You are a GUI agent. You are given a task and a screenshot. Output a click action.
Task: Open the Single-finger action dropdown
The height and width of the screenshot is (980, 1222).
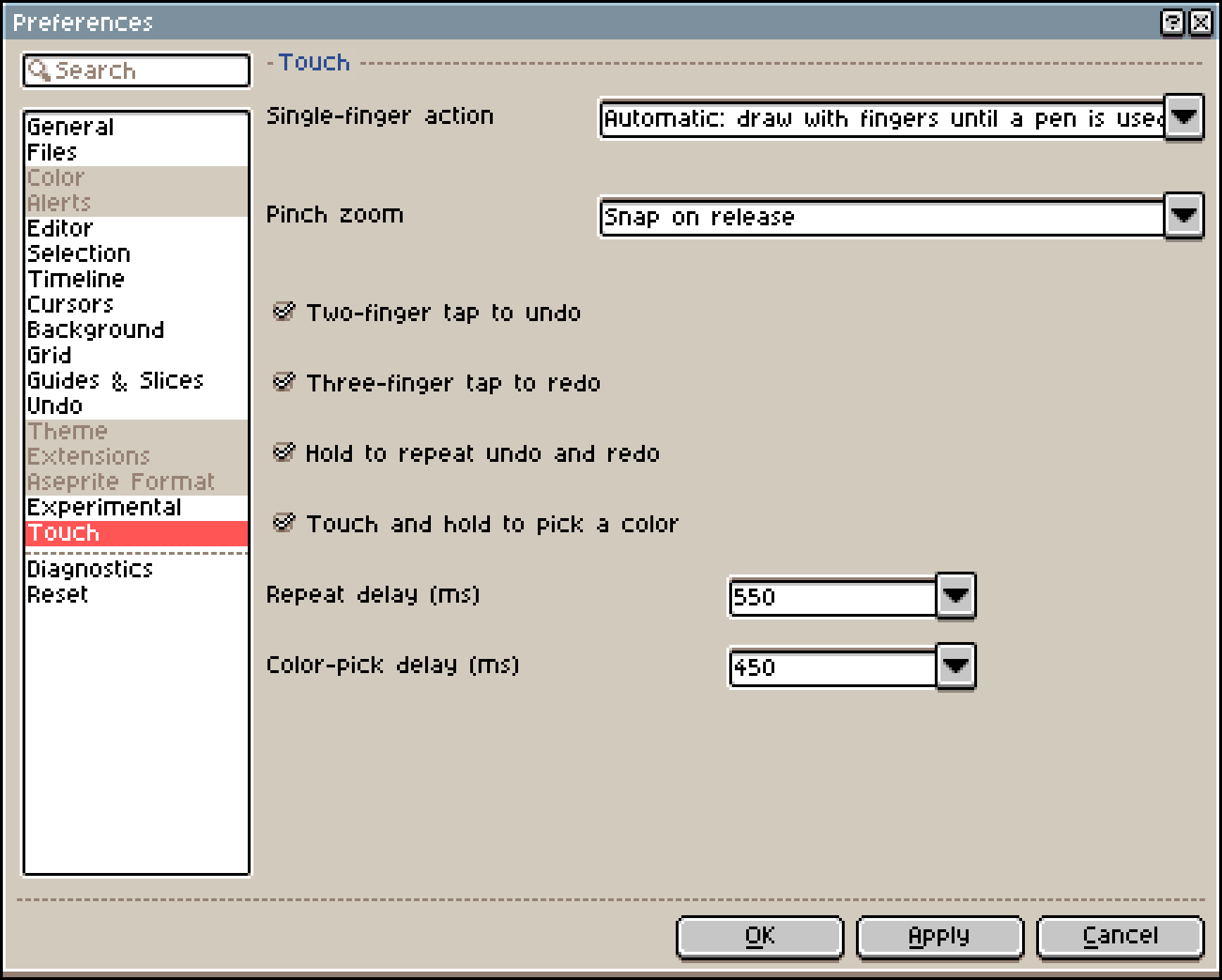[1184, 117]
